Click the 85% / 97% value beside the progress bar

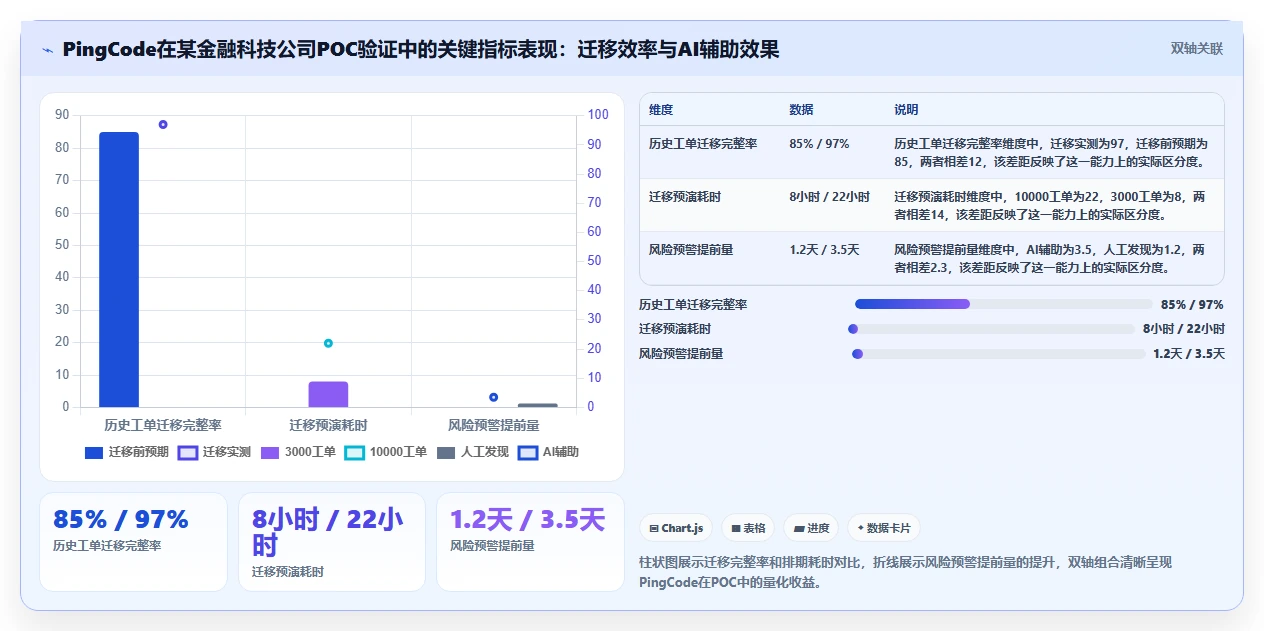pos(1192,305)
